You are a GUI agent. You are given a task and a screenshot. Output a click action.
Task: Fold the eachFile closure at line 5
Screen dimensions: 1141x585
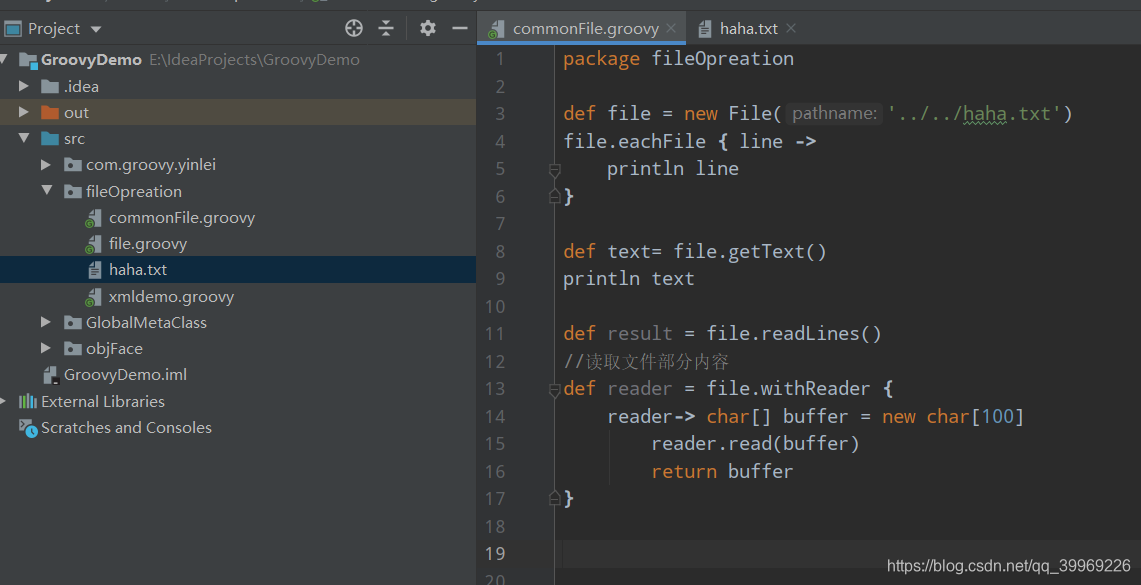click(555, 169)
